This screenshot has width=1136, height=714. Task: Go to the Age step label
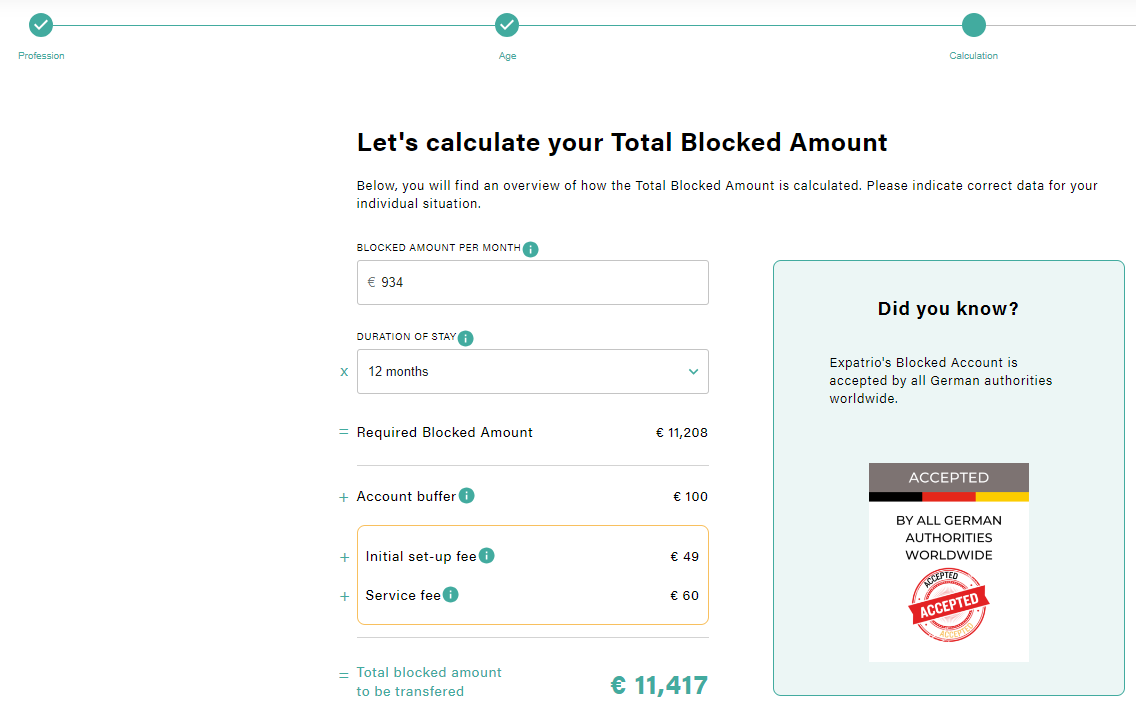coord(507,56)
